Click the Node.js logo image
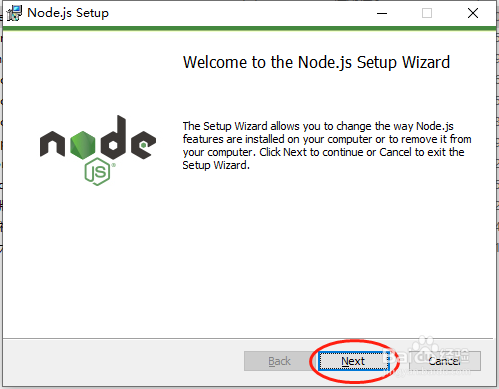Screen dimensions: 499x389 pyautogui.click(x=98, y=150)
